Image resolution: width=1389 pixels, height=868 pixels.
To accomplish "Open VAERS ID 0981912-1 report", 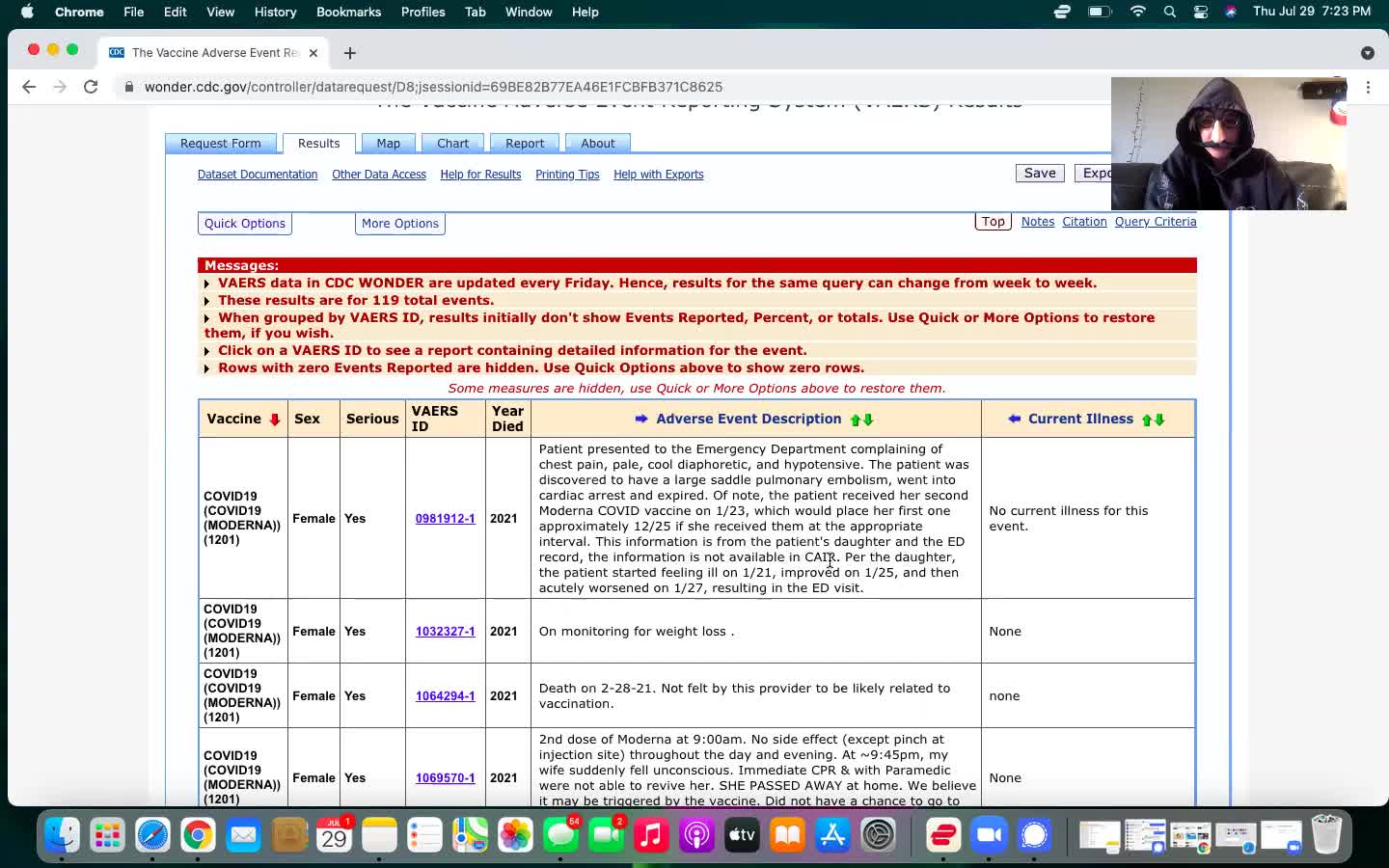I will 445,519.
